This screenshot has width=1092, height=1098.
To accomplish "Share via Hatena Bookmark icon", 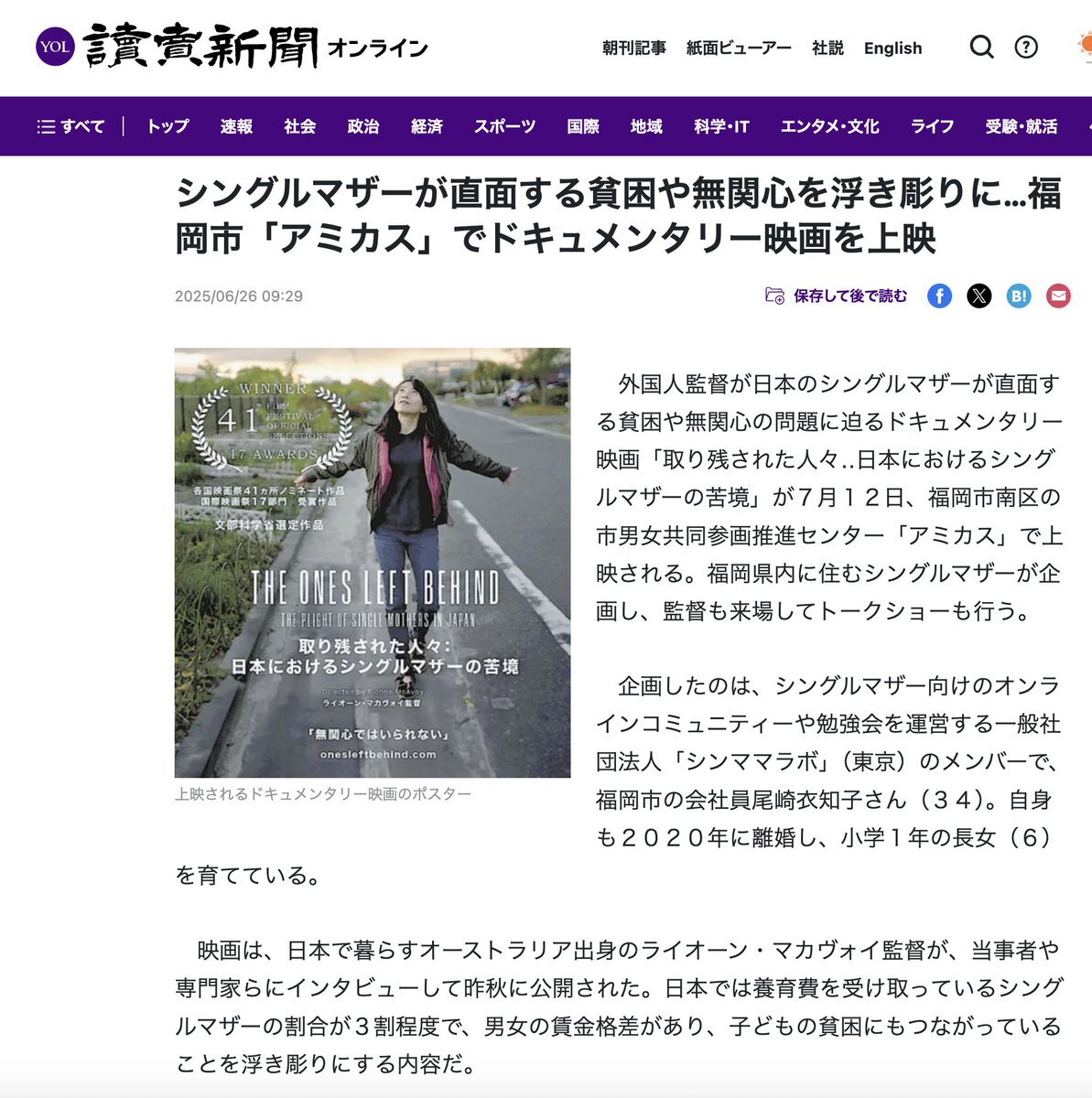I will coord(1019,296).
